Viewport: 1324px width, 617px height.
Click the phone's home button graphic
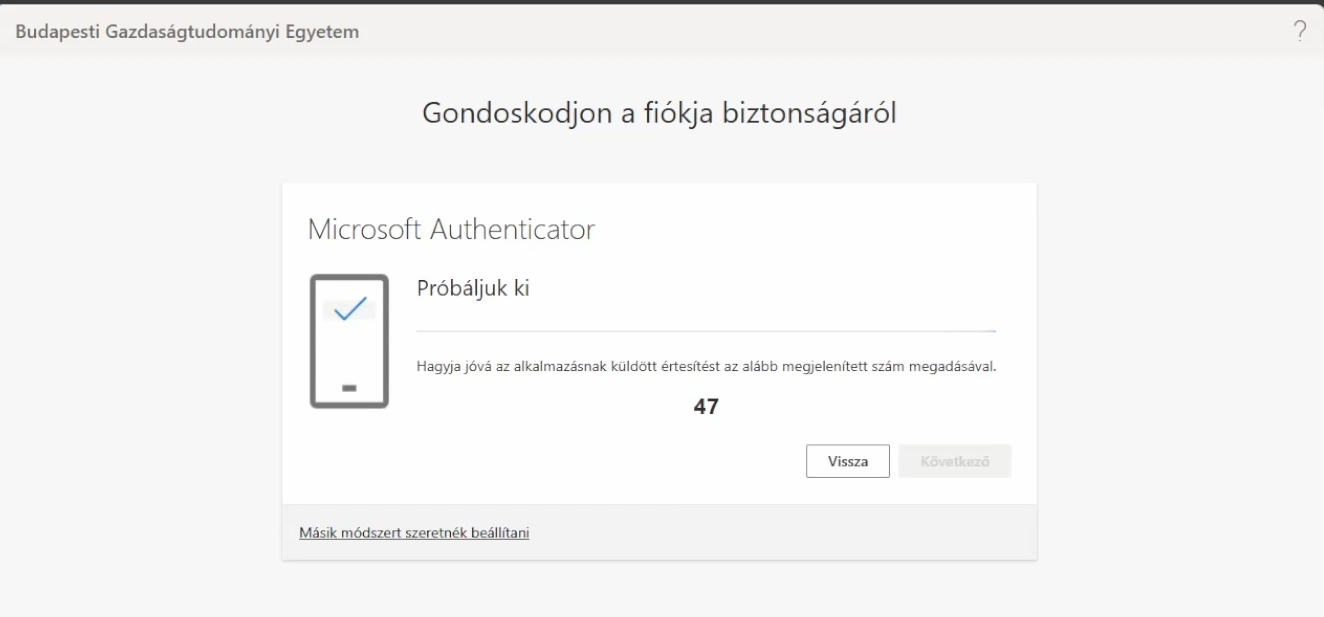(x=349, y=387)
